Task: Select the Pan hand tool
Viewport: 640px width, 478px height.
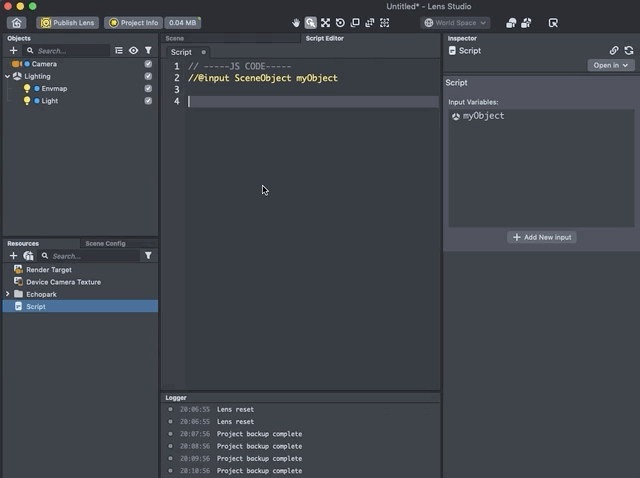Action: [x=296, y=22]
